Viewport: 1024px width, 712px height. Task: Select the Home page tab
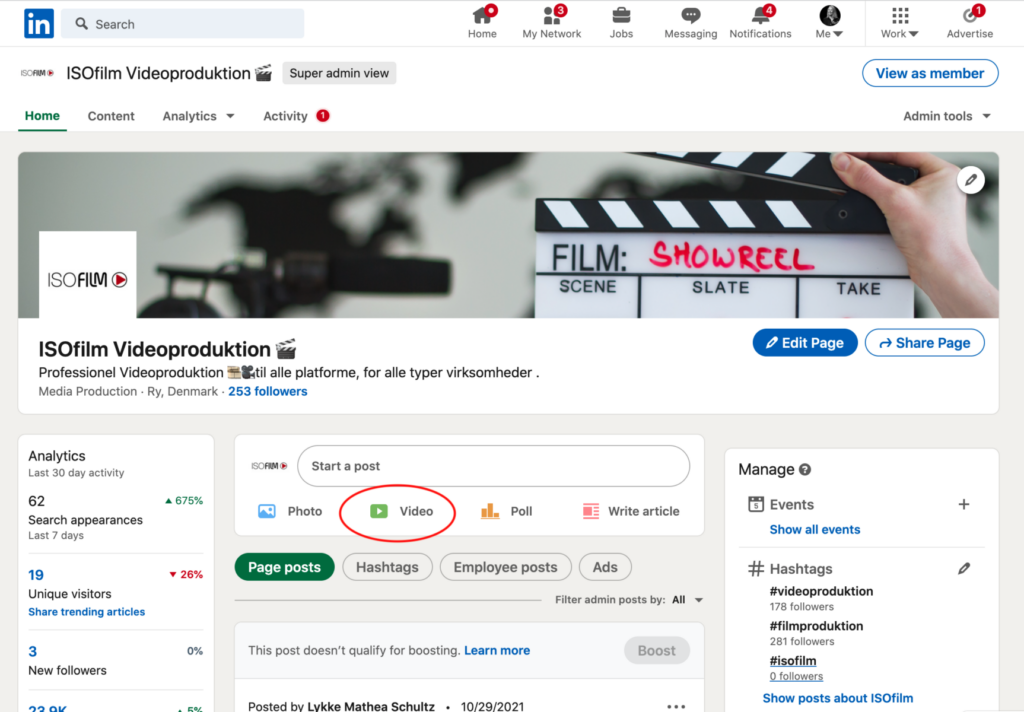click(42, 116)
